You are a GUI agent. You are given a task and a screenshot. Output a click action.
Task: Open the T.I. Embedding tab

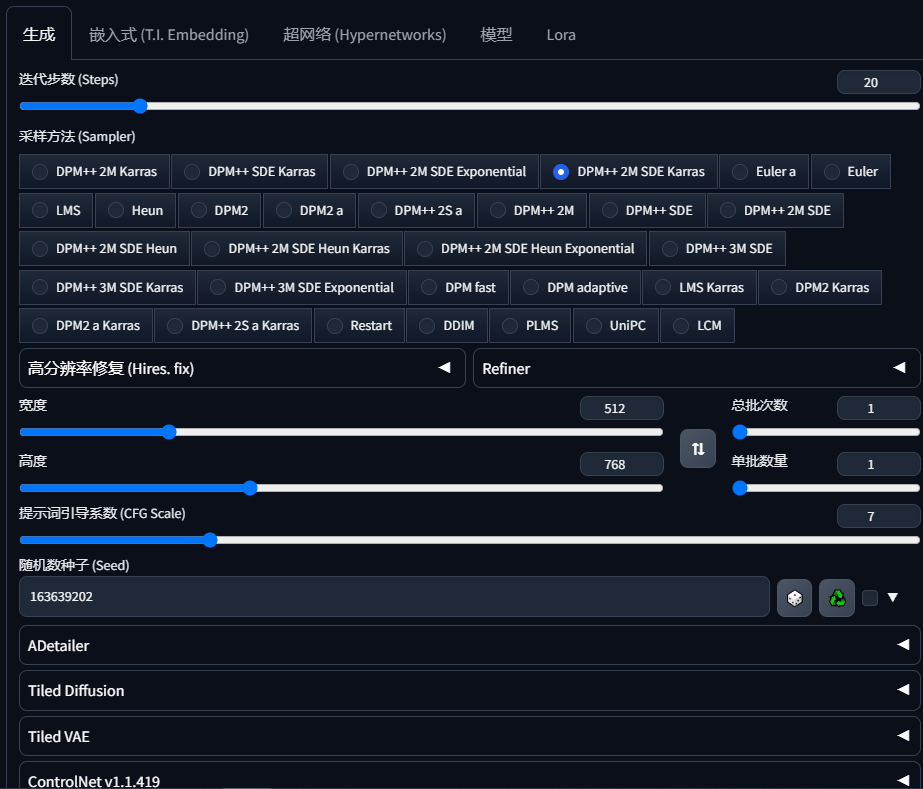click(x=168, y=34)
